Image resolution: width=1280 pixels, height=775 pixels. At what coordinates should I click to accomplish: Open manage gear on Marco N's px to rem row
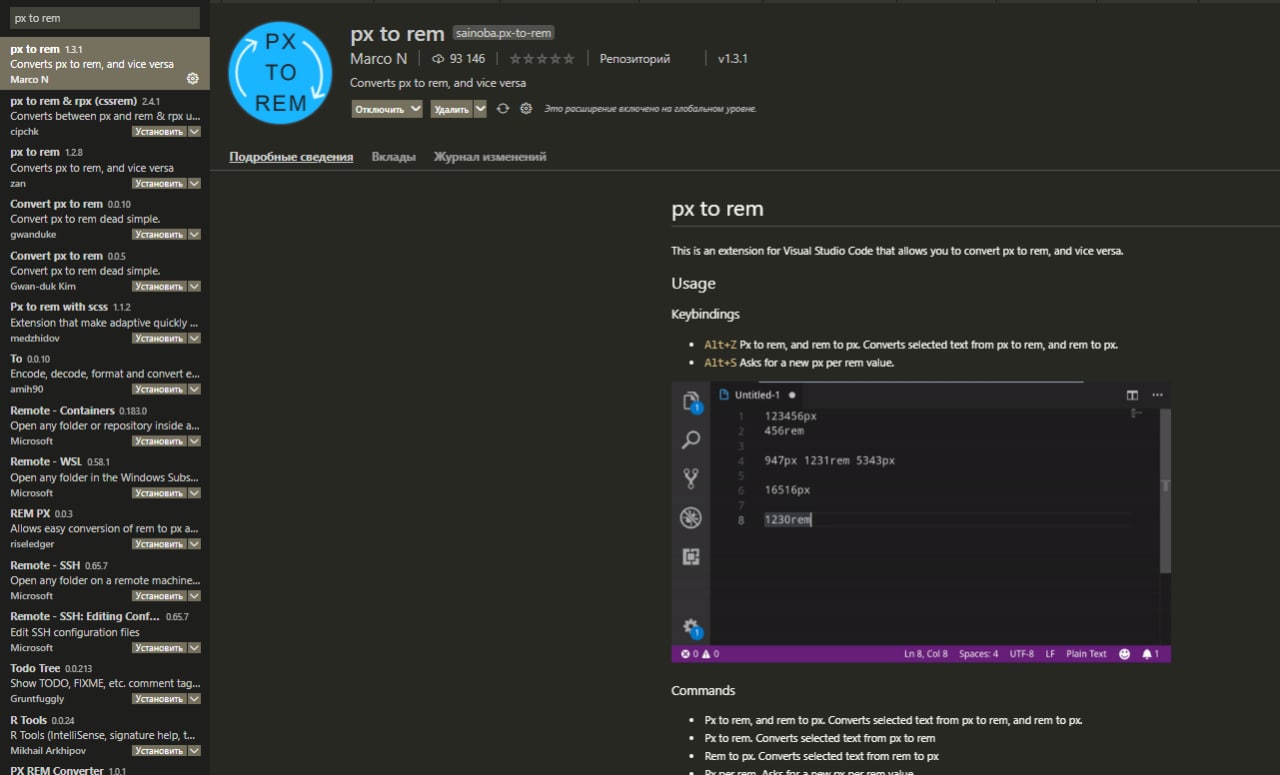click(193, 79)
